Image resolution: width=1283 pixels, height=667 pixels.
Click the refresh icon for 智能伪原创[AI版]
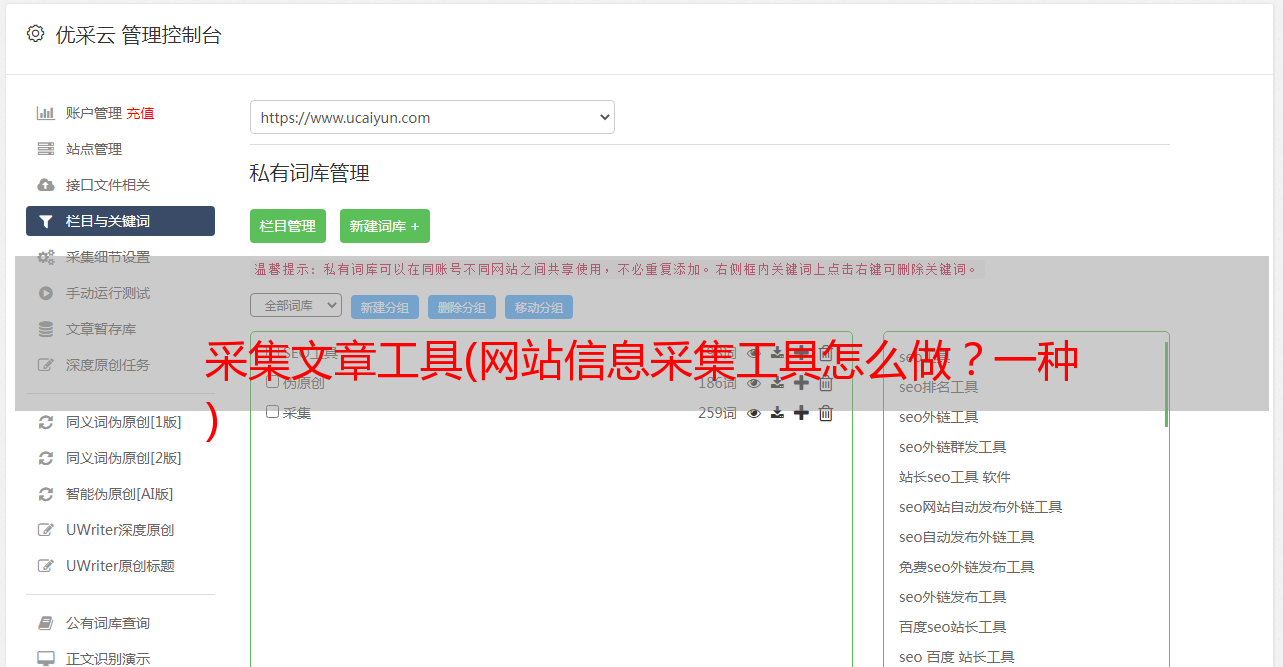click(45, 494)
